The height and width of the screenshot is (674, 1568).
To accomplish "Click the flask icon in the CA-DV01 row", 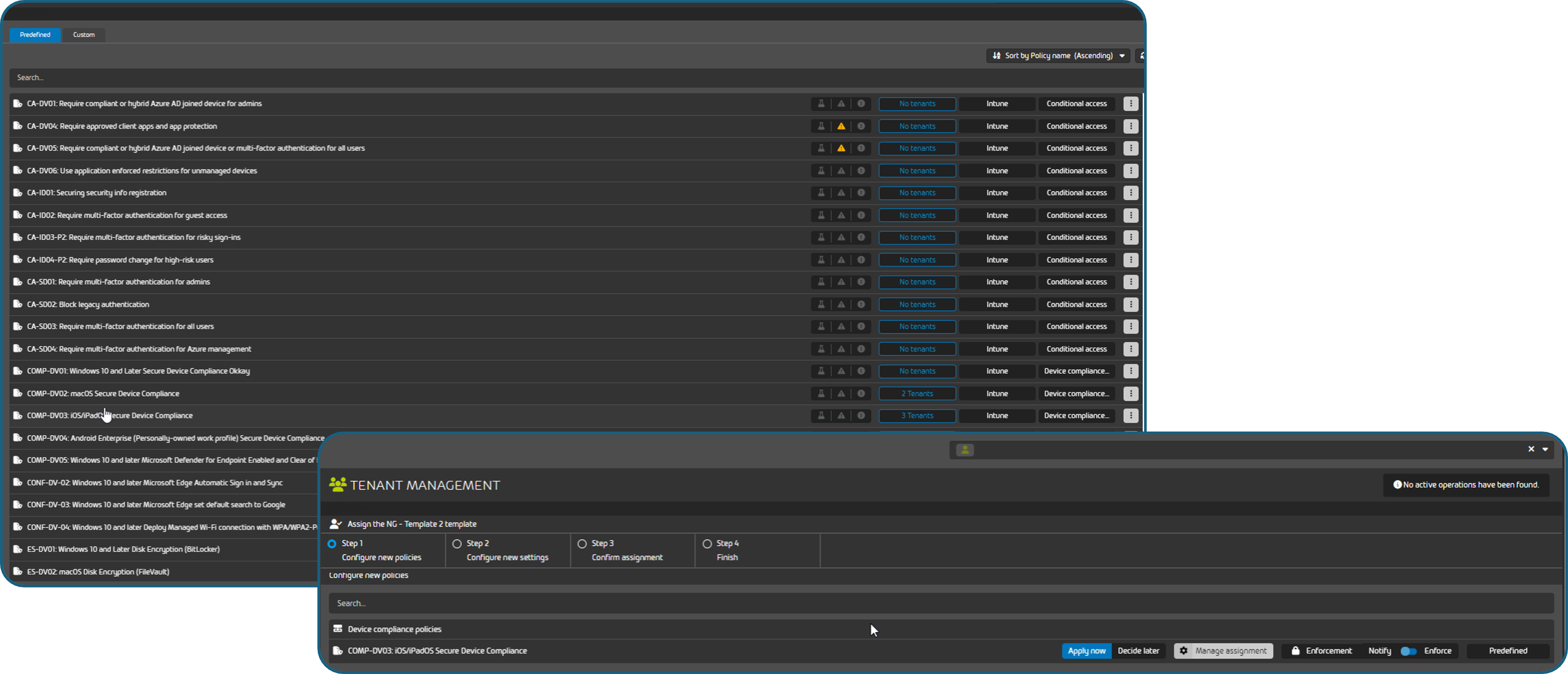I will click(821, 104).
